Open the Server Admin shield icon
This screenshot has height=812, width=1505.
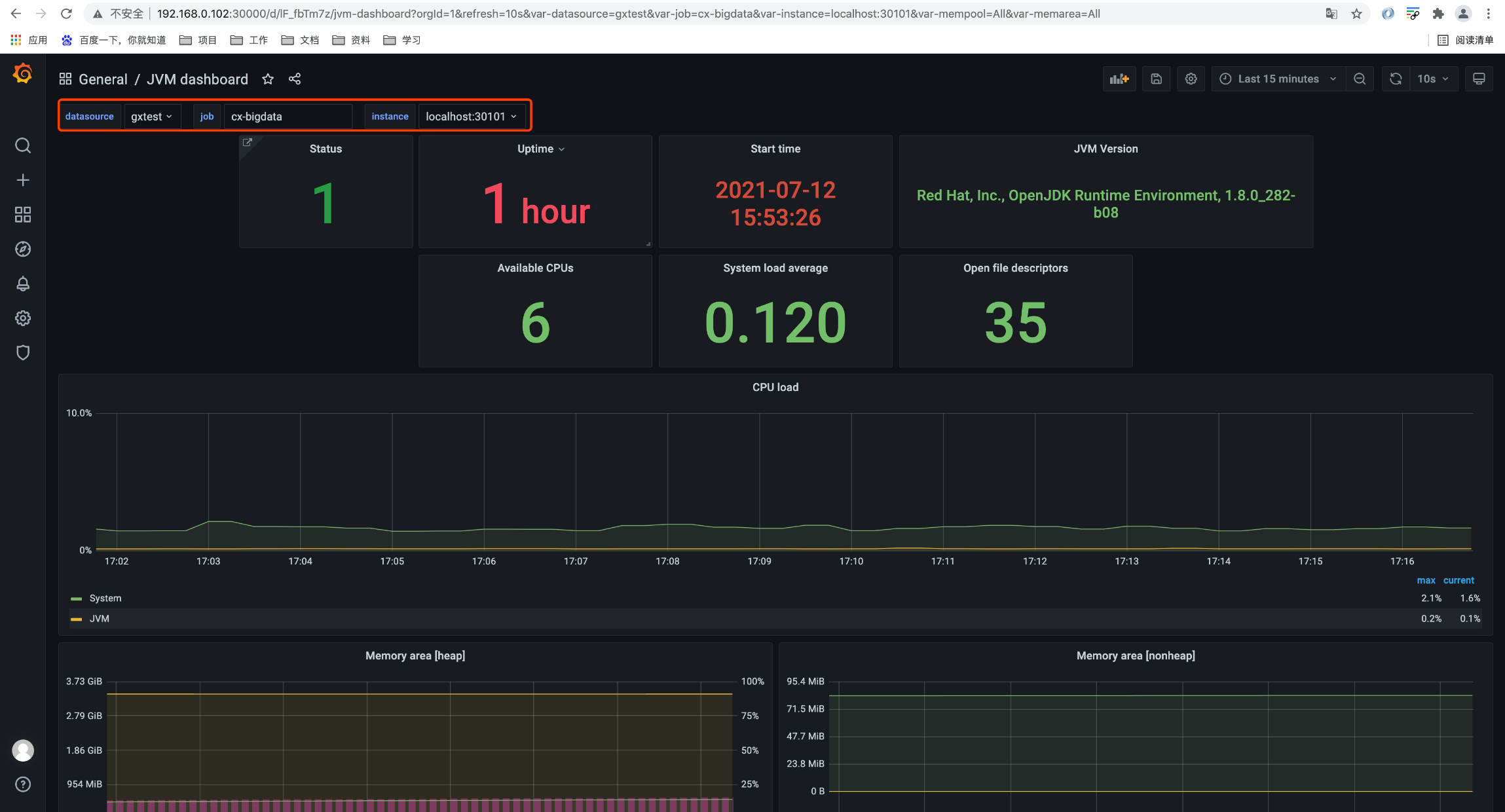(23, 353)
